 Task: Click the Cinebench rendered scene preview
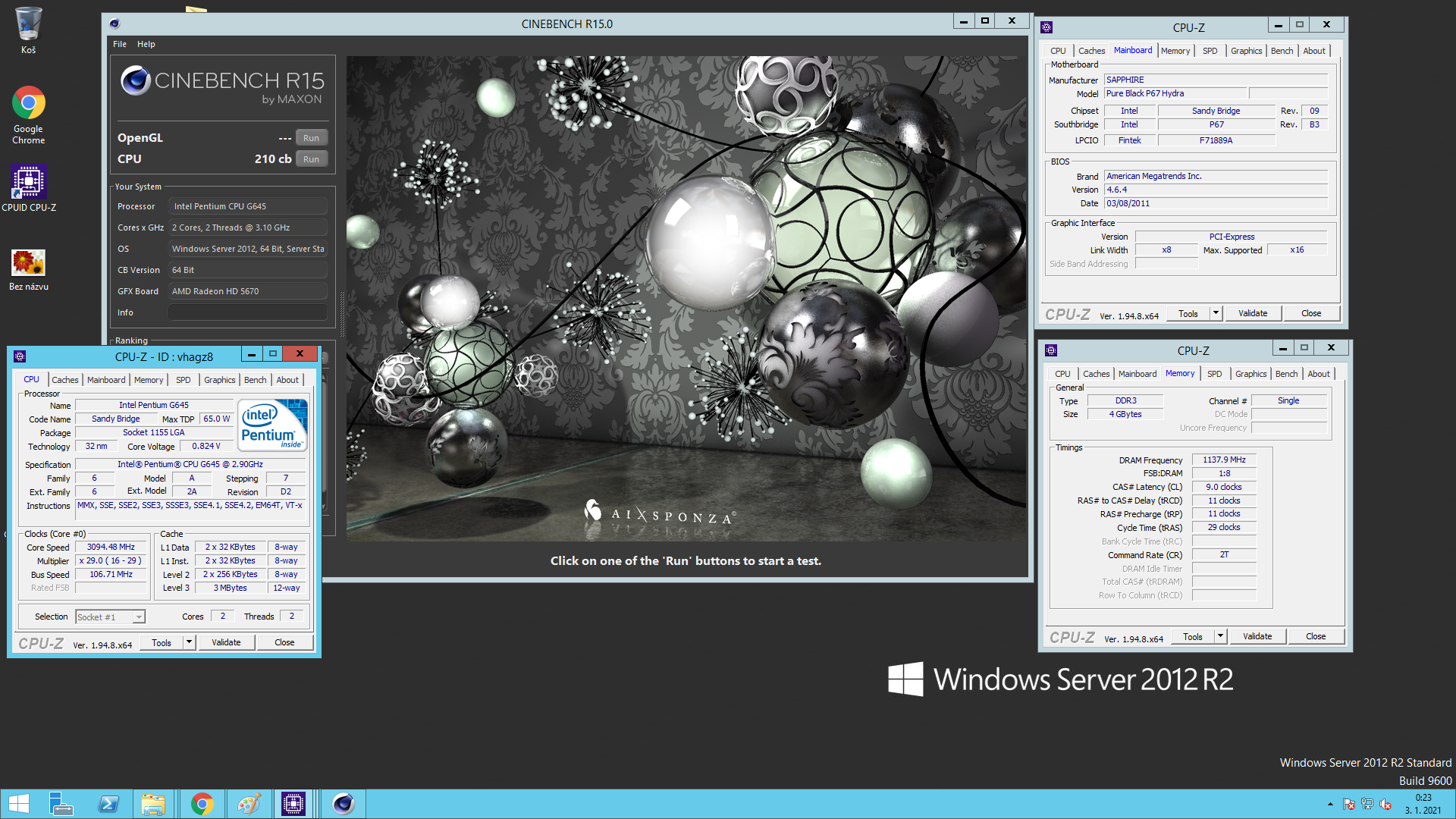click(x=686, y=298)
